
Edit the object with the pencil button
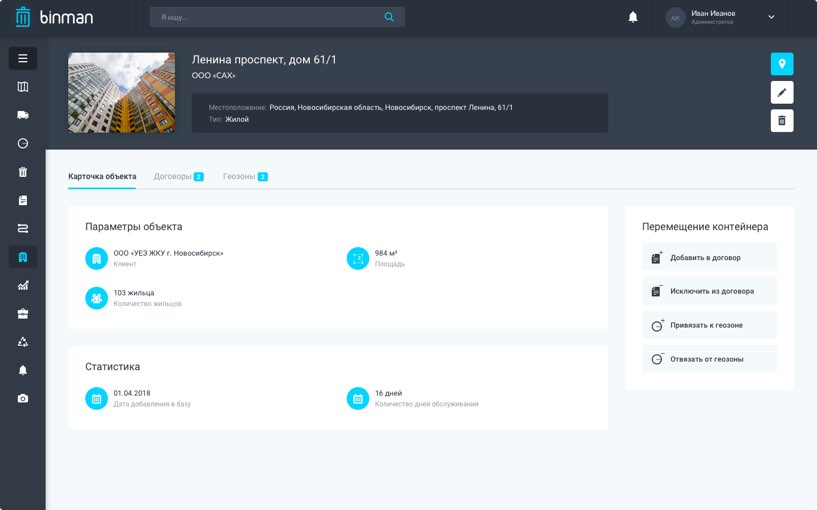coord(782,92)
